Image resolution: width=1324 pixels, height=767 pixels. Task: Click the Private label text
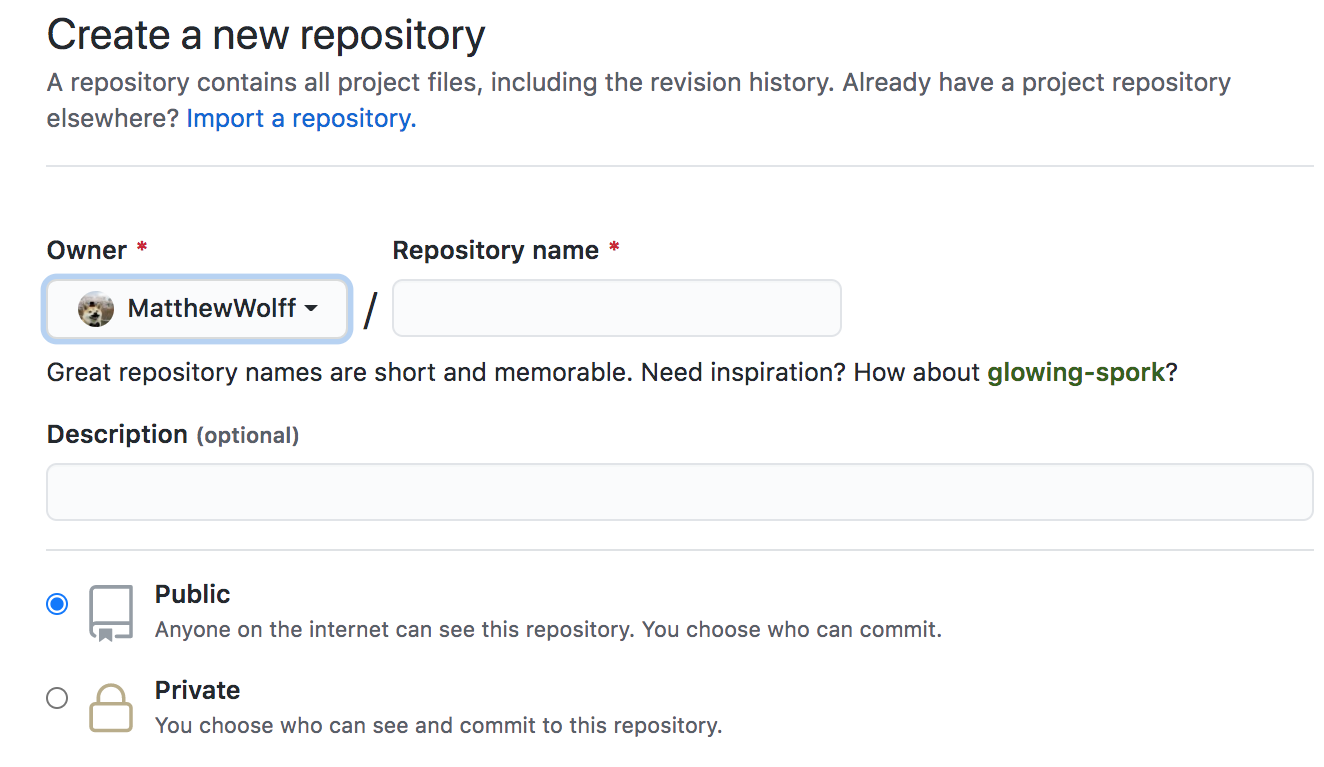[x=197, y=689]
